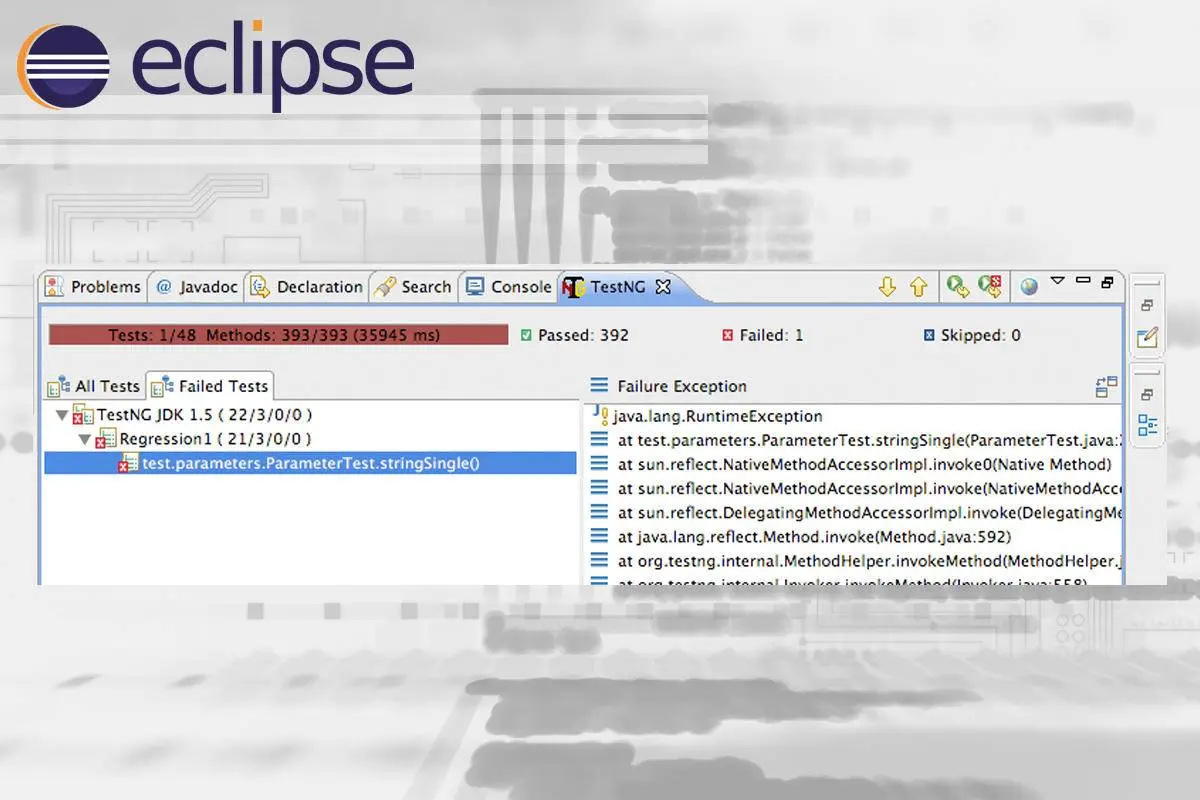
Task: Minimize the TestNG view panel
Action: 1083,281
